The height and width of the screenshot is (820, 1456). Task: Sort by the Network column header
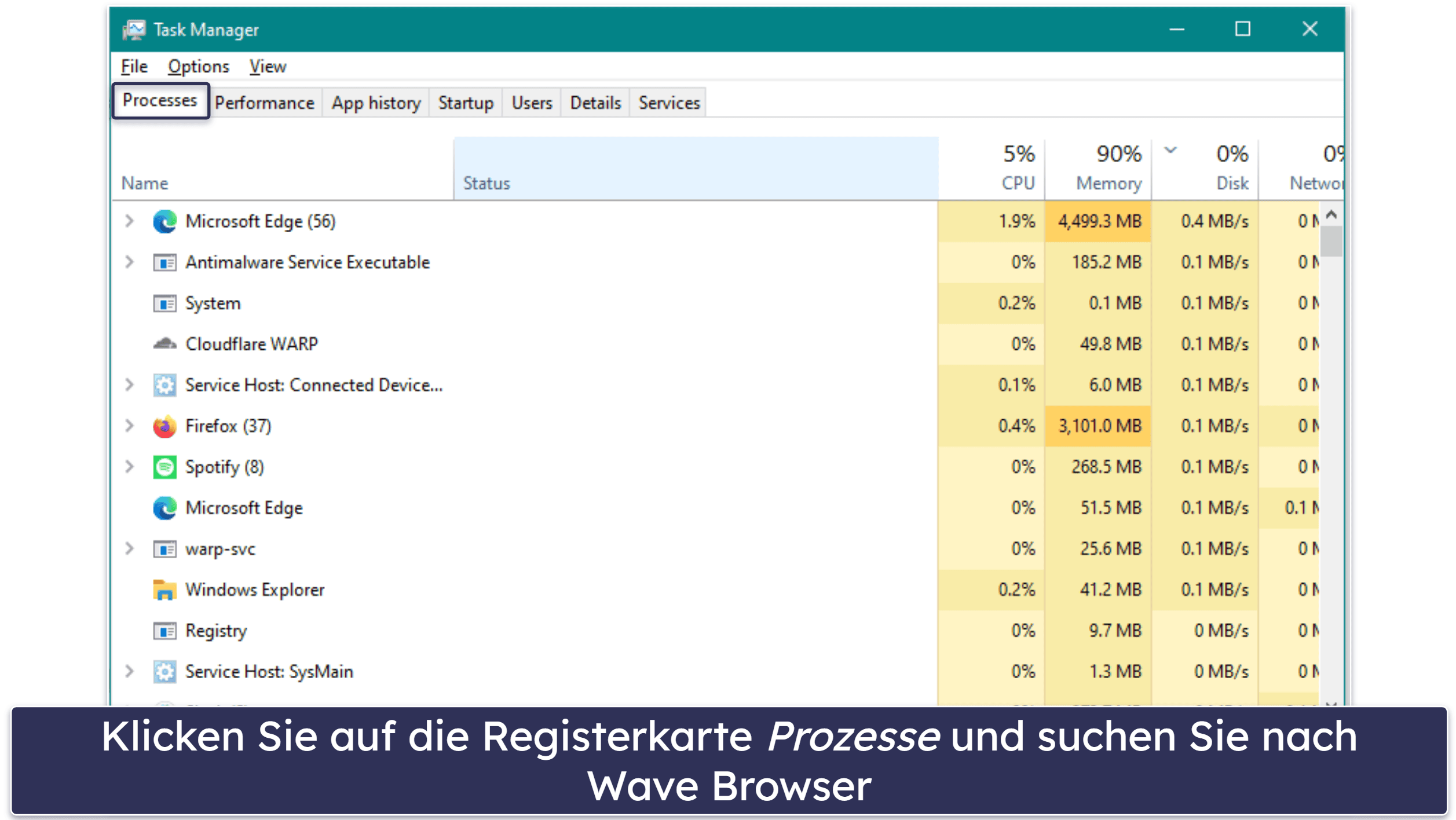click(x=1301, y=169)
